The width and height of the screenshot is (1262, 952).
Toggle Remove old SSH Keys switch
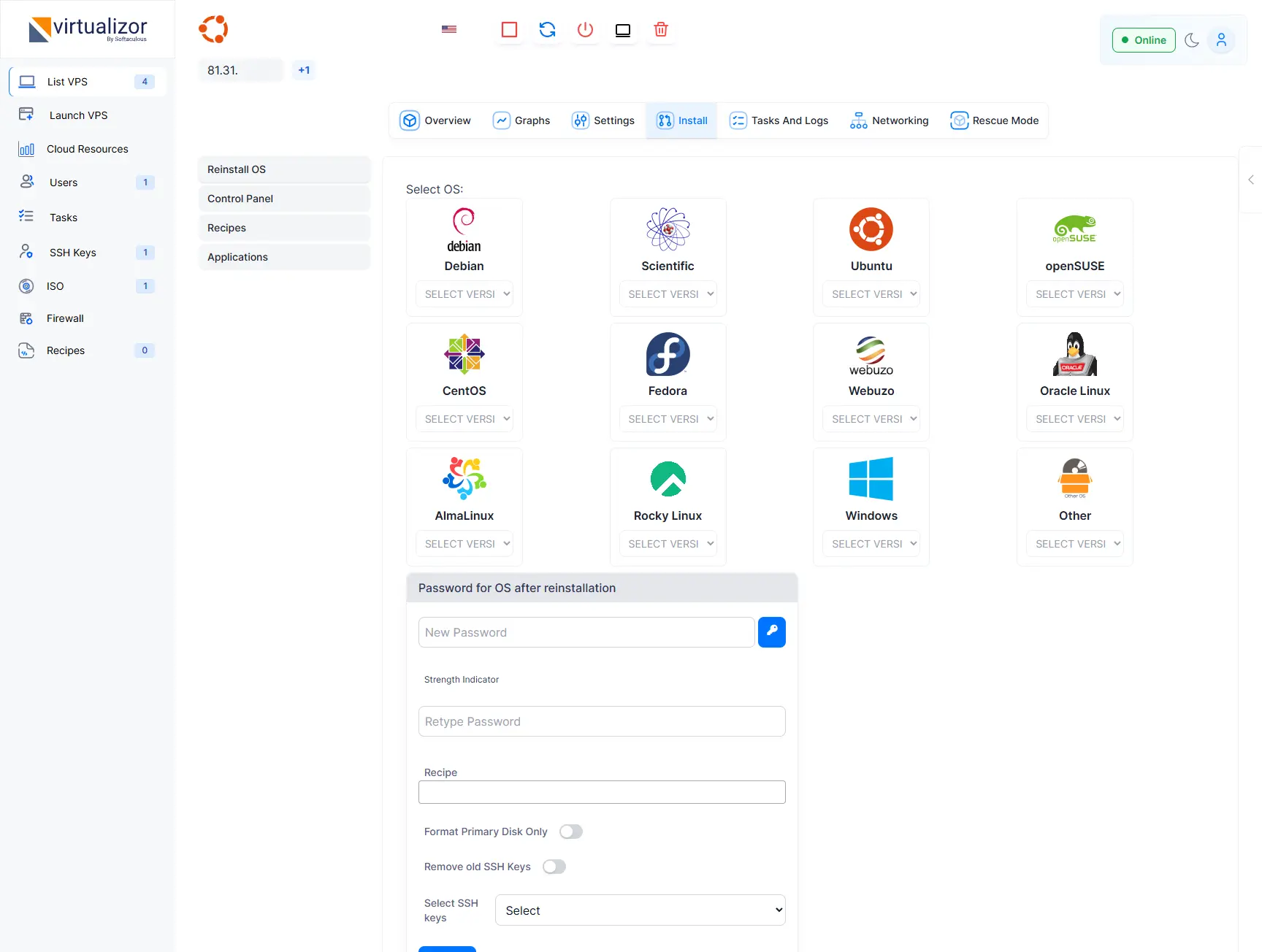[x=554, y=867]
